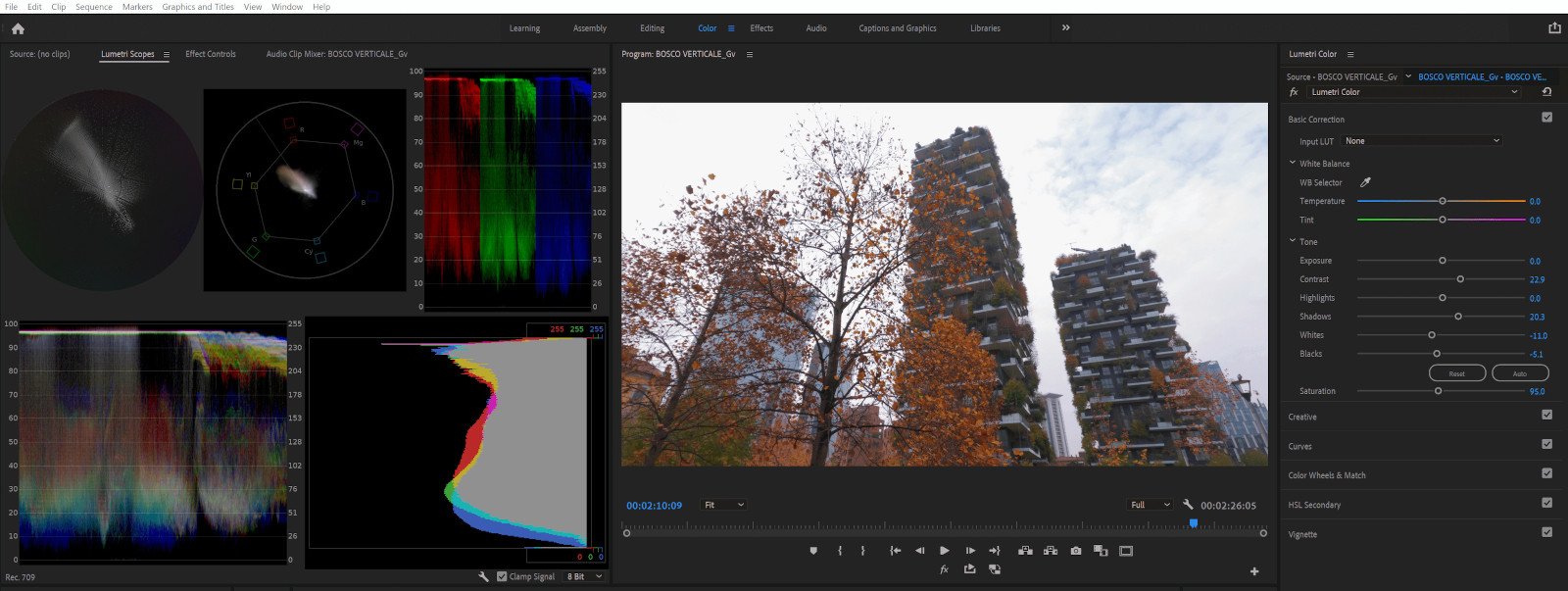Click the Contrast slider handle
This screenshot has width=1568, height=591.
pyautogui.click(x=1460, y=279)
